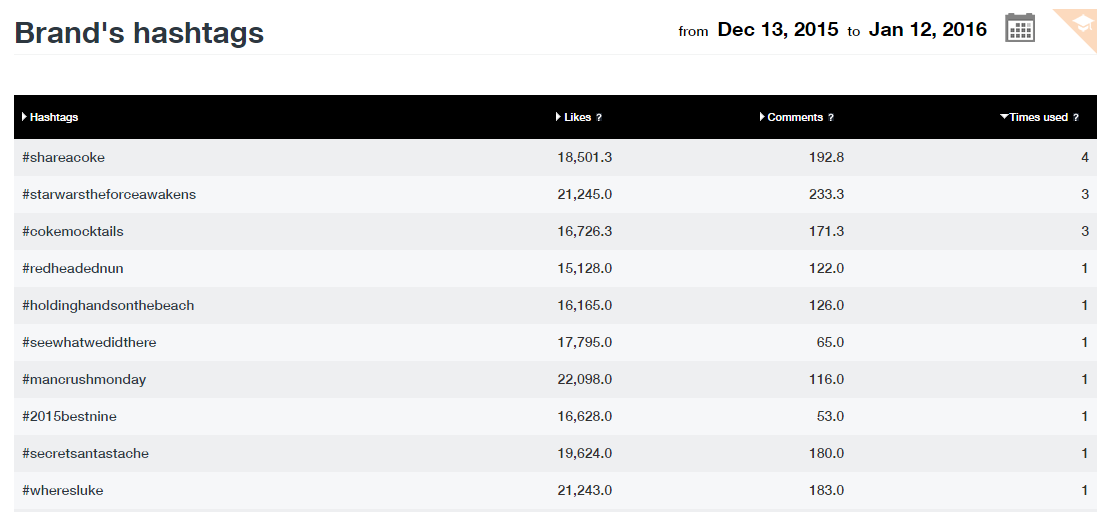1104x512 pixels.
Task: Select the start date Dec 13, 2015
Action: pyautogui.click(x=778, y=30)
